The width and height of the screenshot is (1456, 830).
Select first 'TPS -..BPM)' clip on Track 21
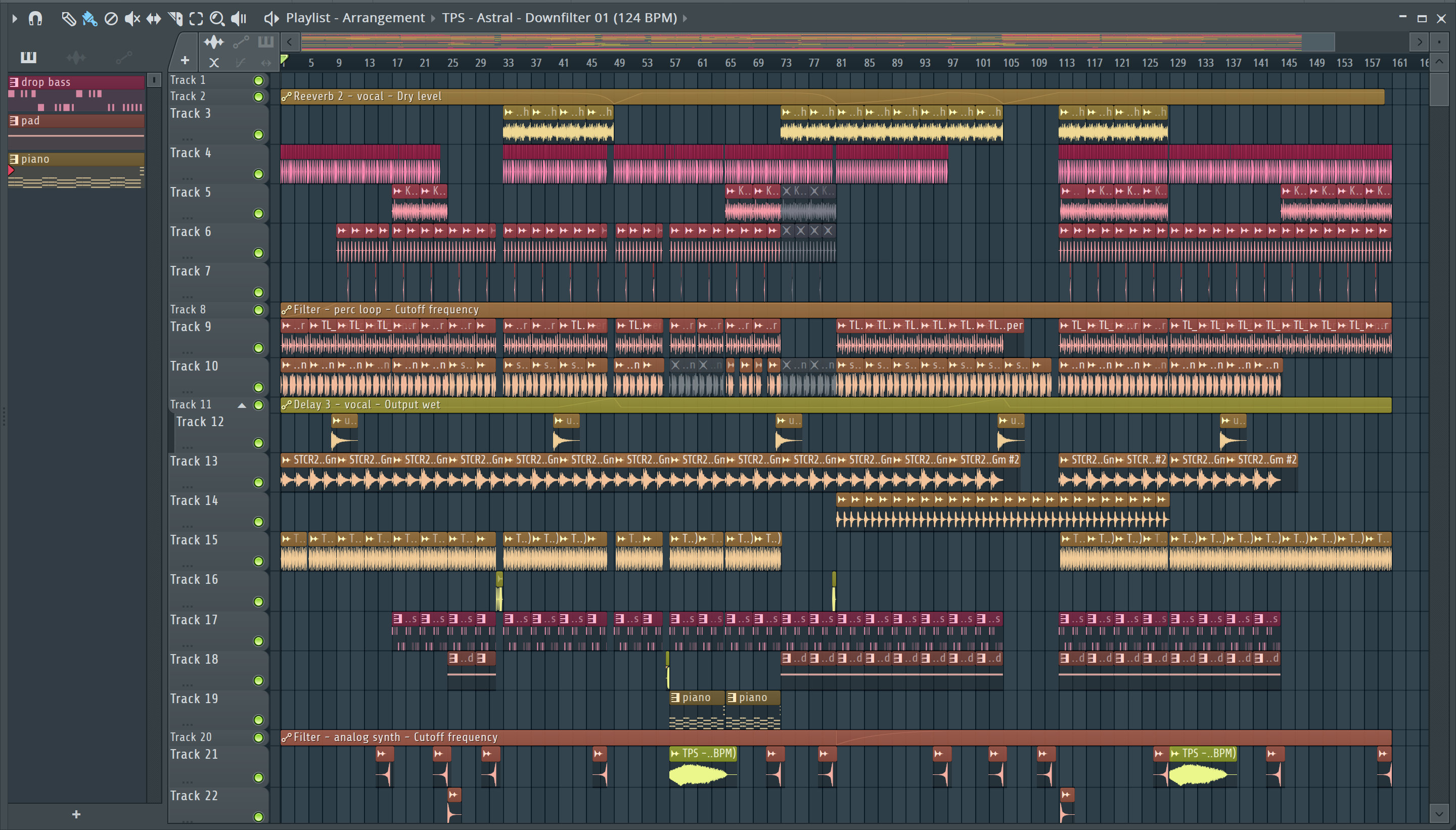(x=703, y=767)
